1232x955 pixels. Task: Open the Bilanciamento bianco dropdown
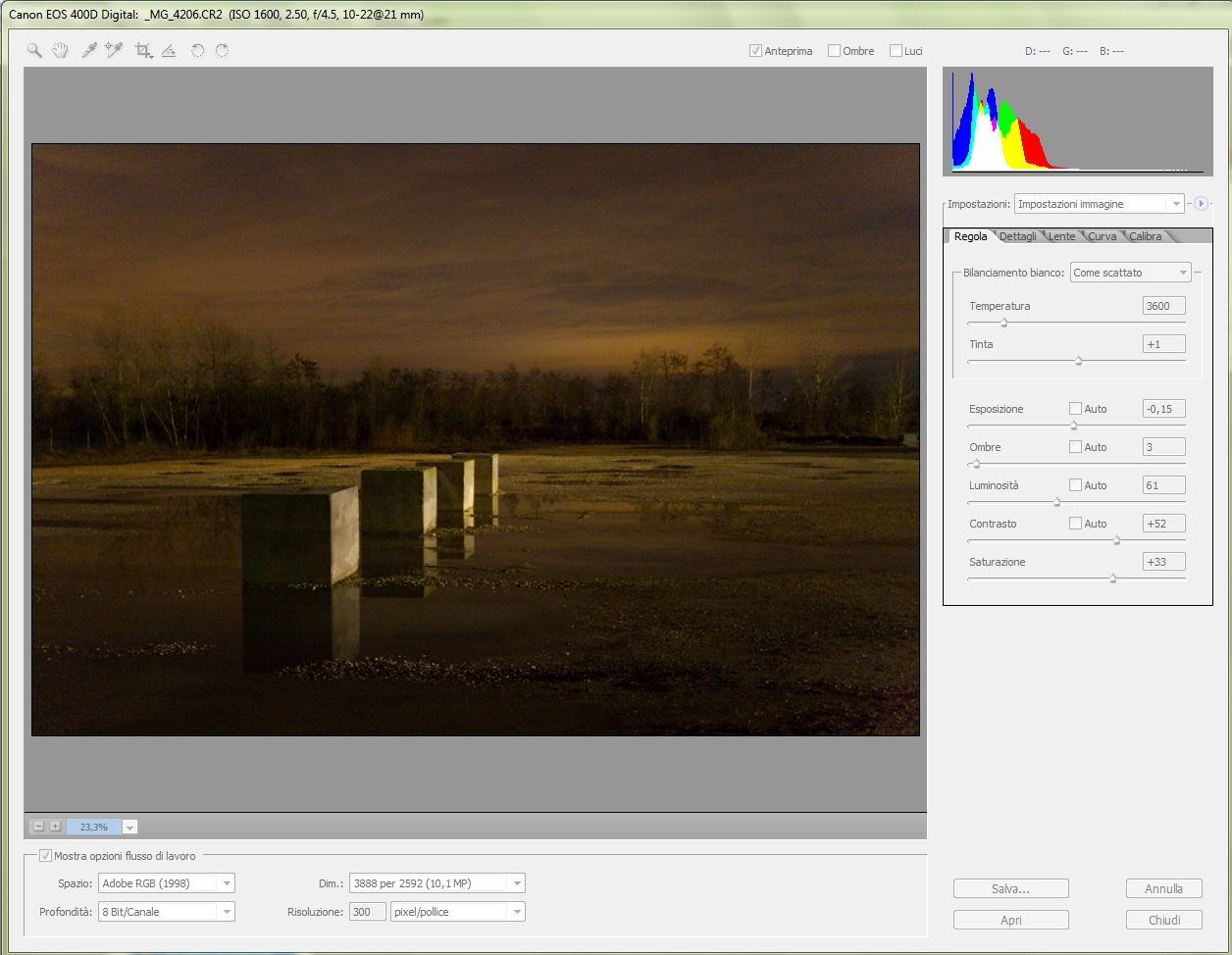pos(1130,273)
